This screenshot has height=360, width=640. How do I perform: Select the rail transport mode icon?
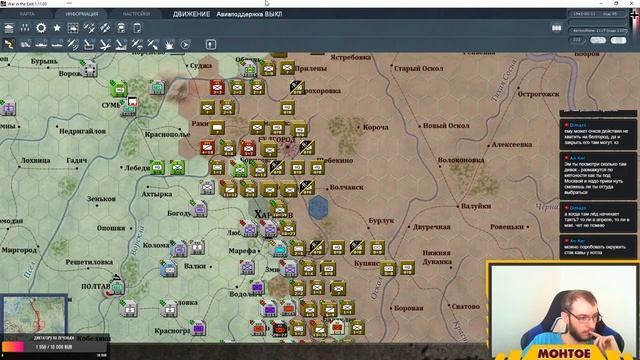pos(25,44)
